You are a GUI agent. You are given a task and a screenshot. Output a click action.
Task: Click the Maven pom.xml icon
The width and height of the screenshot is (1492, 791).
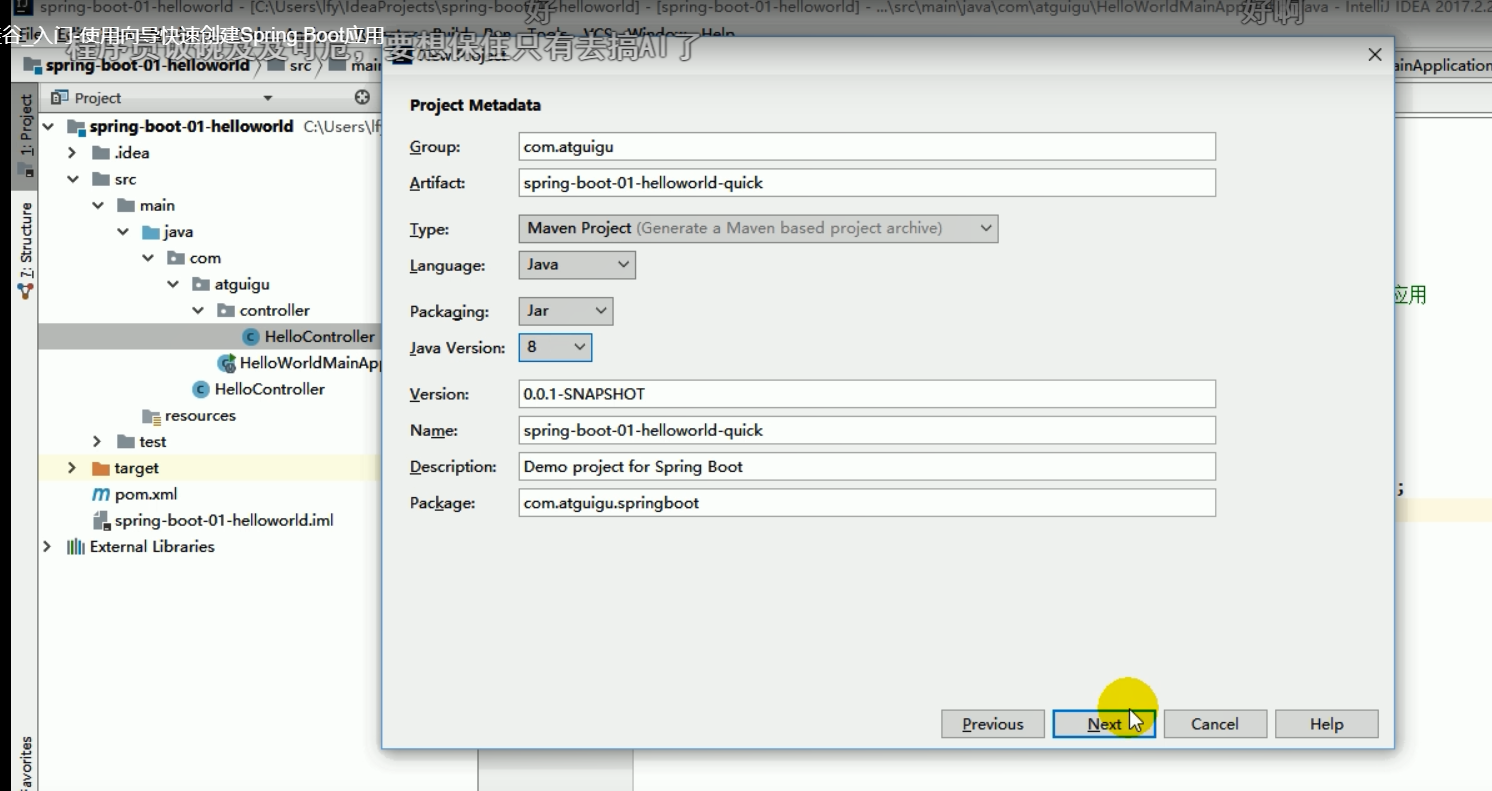click(x=100, y=494)
